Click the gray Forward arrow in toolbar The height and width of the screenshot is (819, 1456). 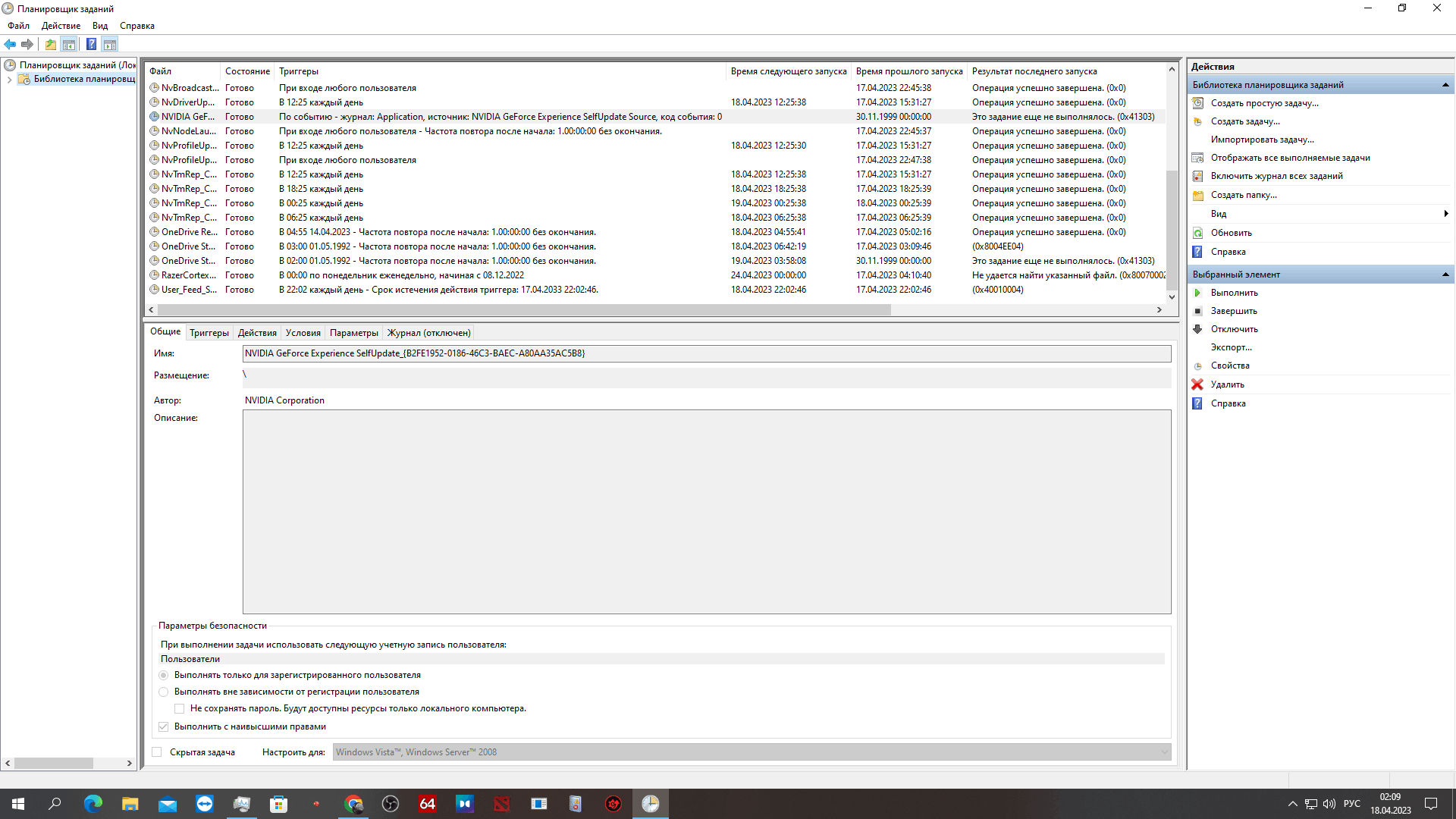point(27,45)
